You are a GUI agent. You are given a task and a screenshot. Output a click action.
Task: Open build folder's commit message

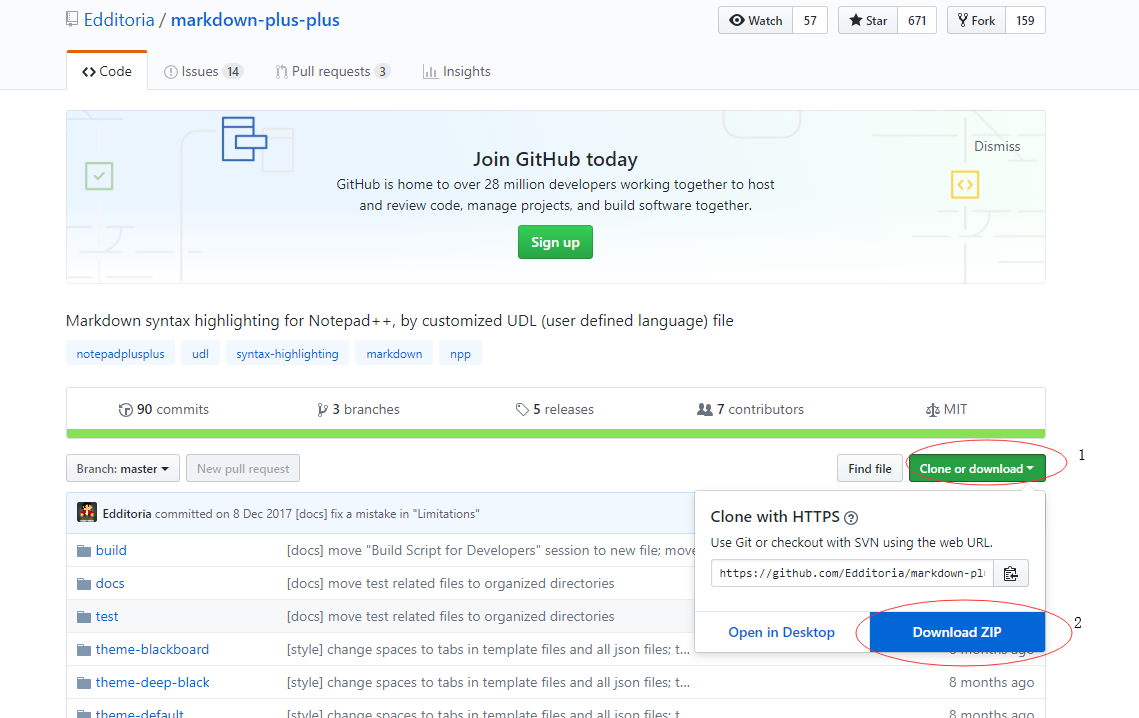pos(490,550)
